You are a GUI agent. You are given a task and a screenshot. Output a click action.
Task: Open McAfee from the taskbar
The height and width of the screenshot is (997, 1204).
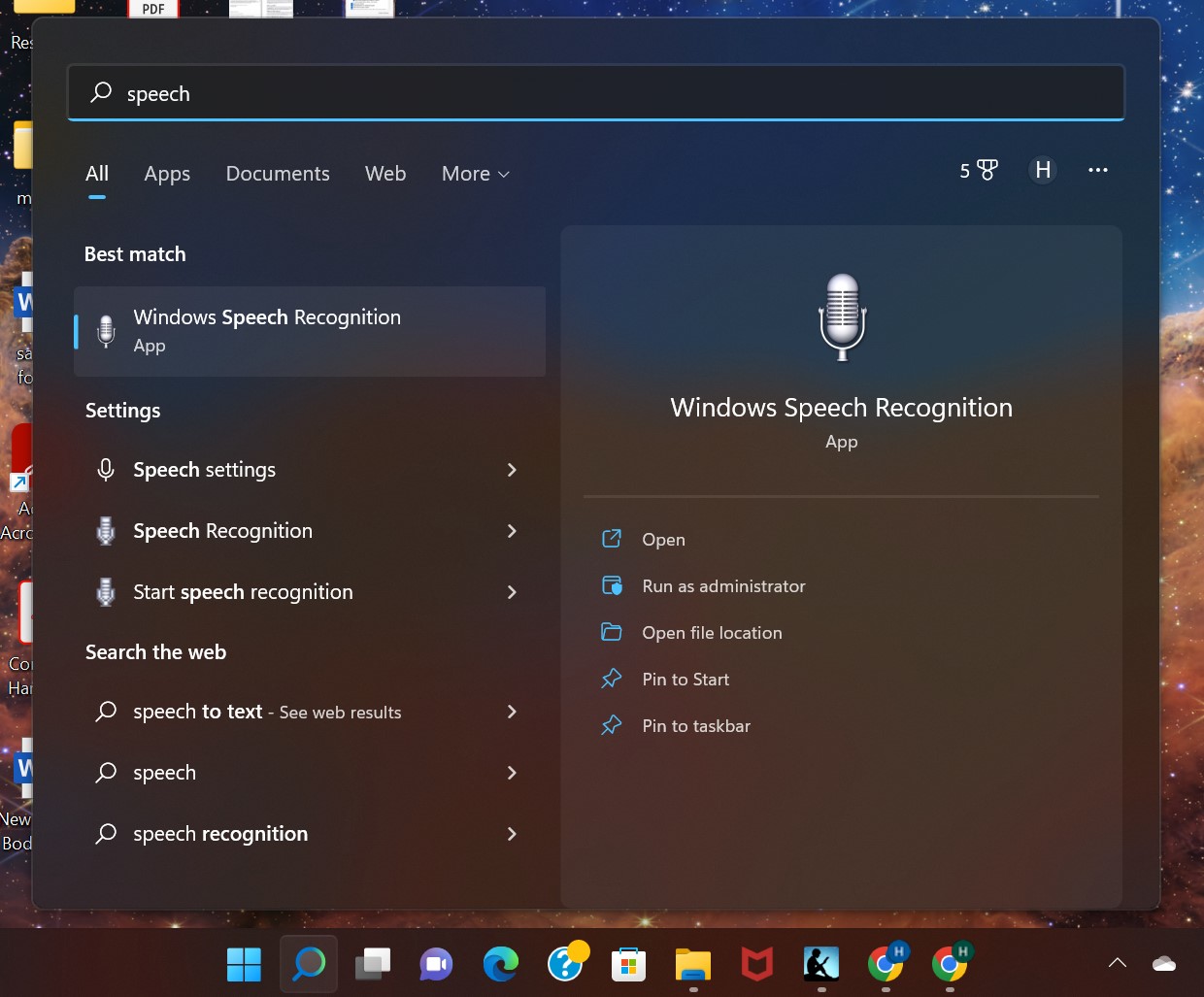click(756, 964)
